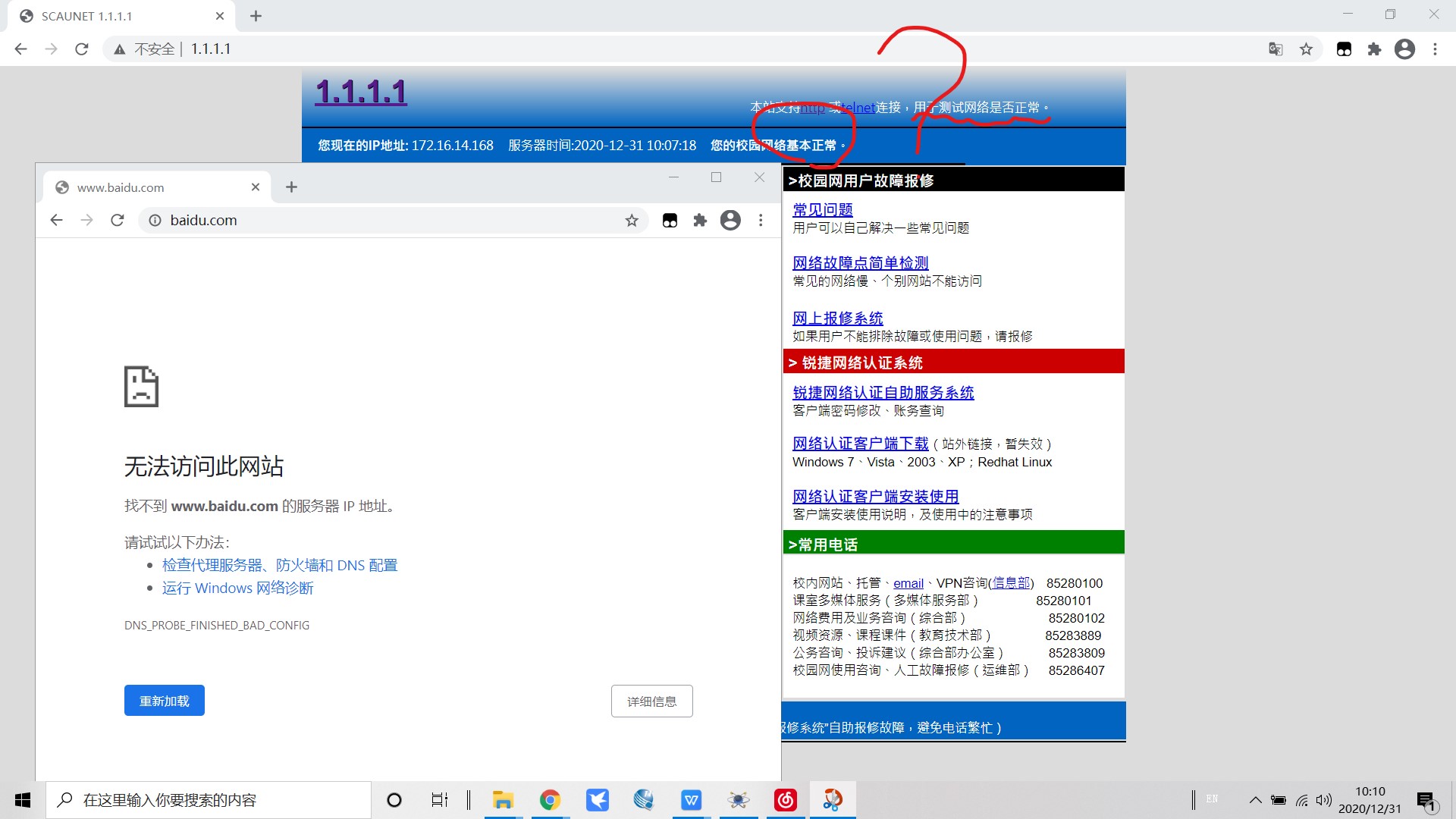Reload the baidu.com page

click(x=117, y=220)
